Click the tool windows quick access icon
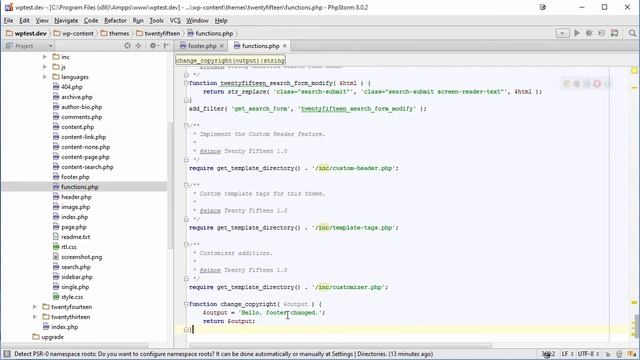The height and width of the screenshot is (360, 640). (7, 354)
